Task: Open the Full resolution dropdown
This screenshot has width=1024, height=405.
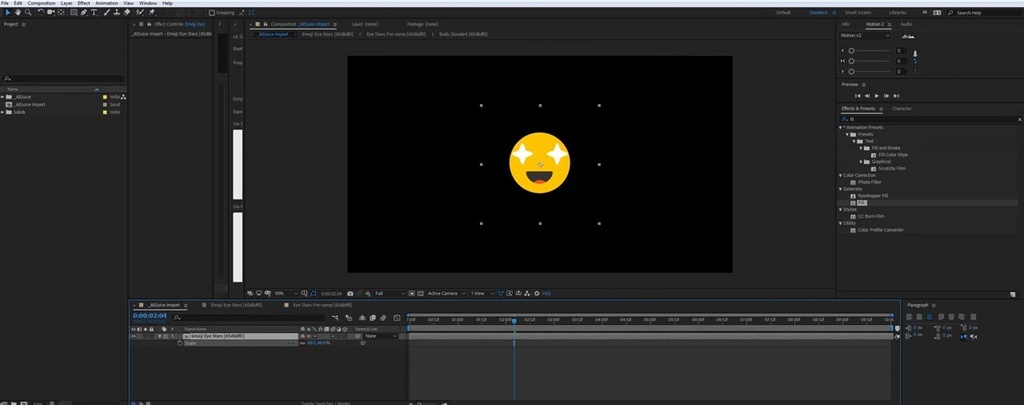Action: pyautogui.click(x=390, y=293)
